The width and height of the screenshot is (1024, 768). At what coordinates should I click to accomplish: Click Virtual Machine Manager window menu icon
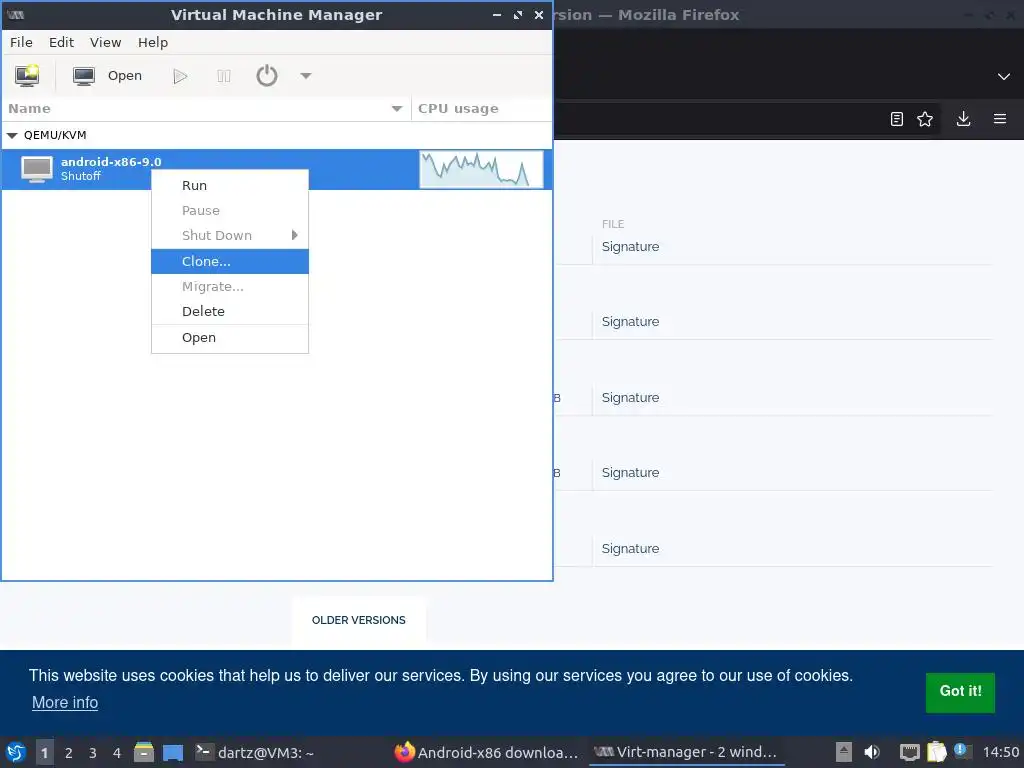tap(16, 15)
